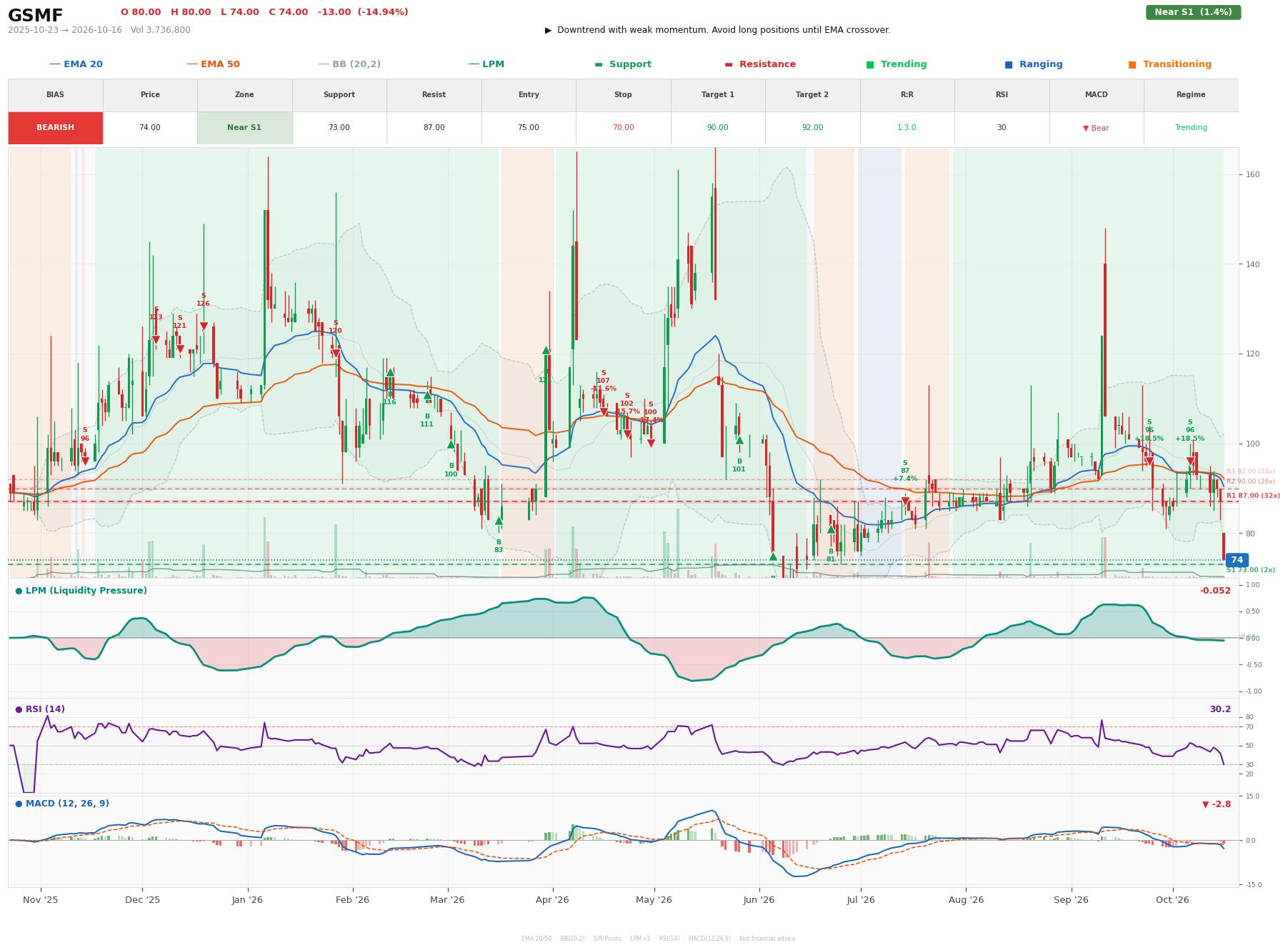Click the MACD column header
Screen dimensions: 1288x950
click(1096, 94)
